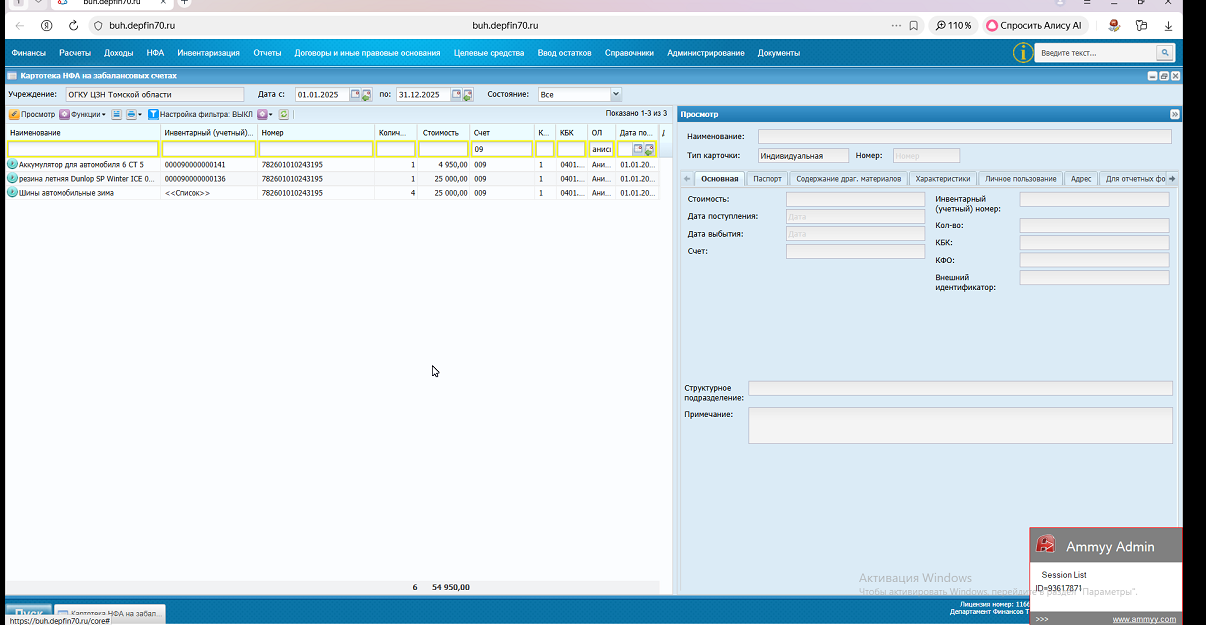Open the Целевые средства menu
The height and width of the screenshot is (625, 1206).
[489, 53]
